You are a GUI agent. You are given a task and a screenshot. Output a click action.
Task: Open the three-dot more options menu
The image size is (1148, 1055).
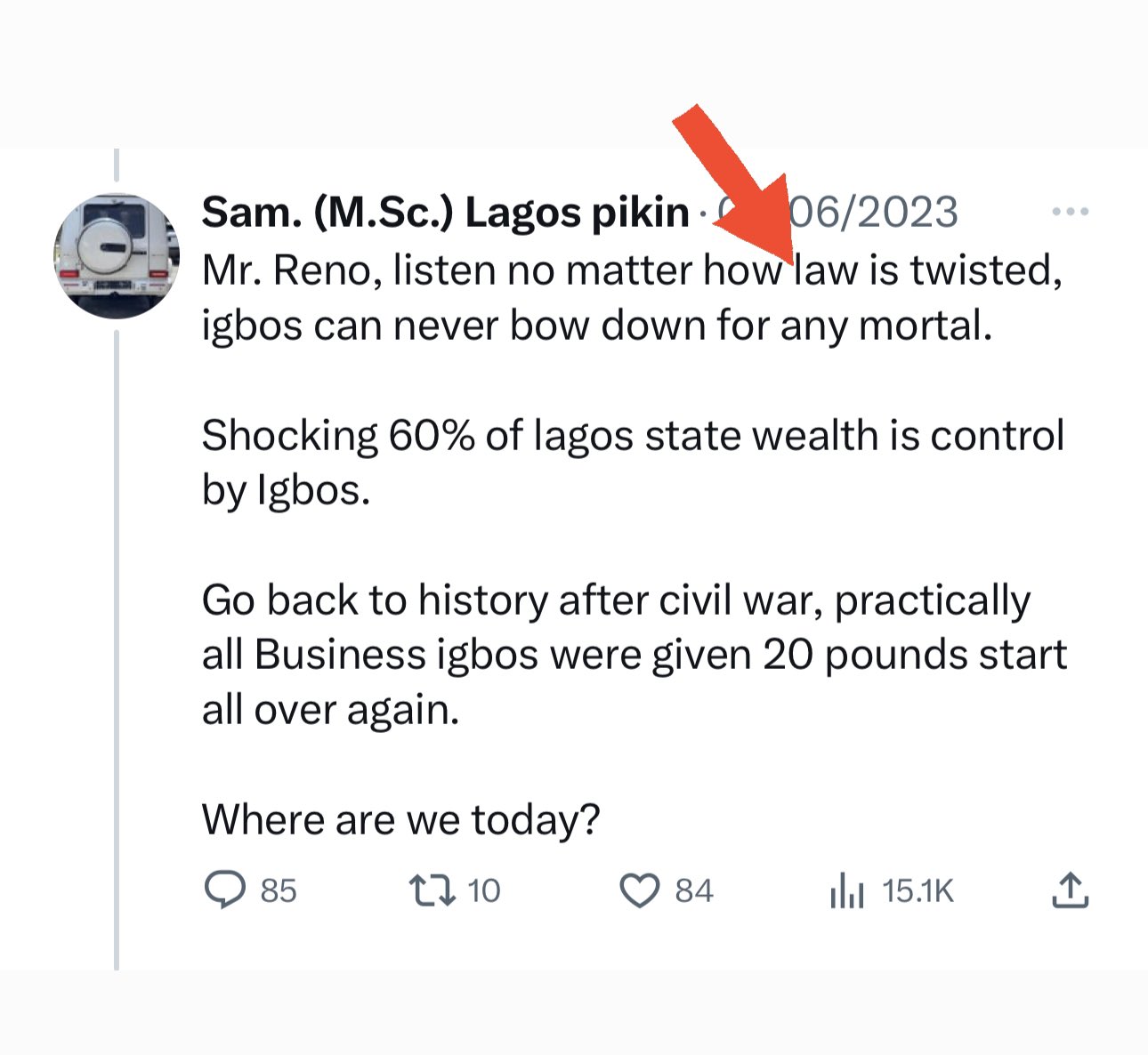tap(1070, 212)
